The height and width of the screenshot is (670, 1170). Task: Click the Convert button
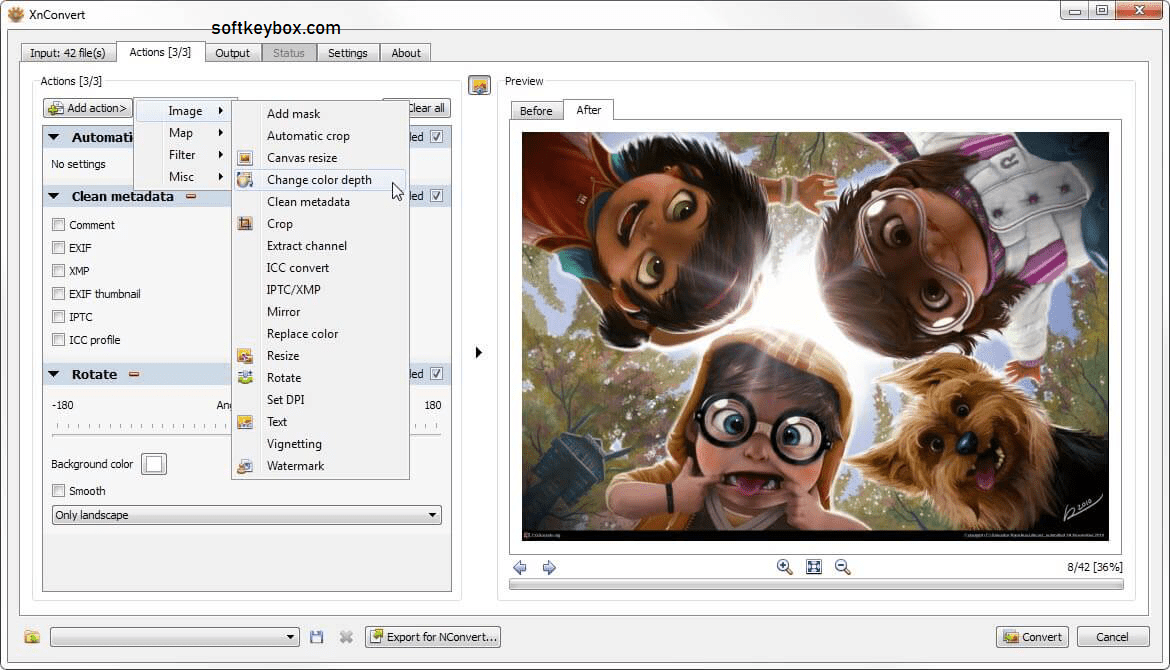(x=1032, y=636)
